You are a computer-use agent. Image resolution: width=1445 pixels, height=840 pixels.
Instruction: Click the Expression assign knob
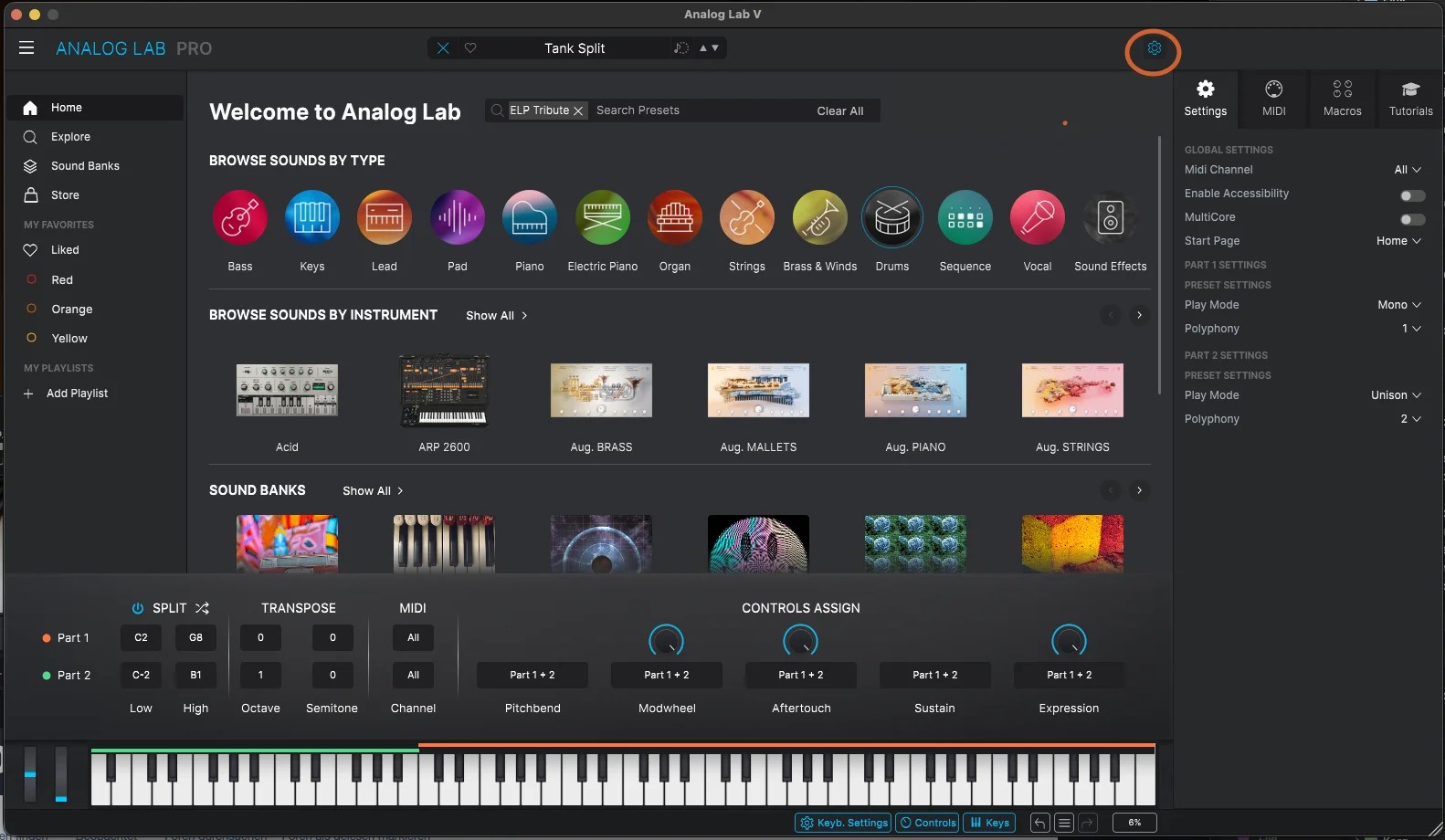tap(1069, 641)
